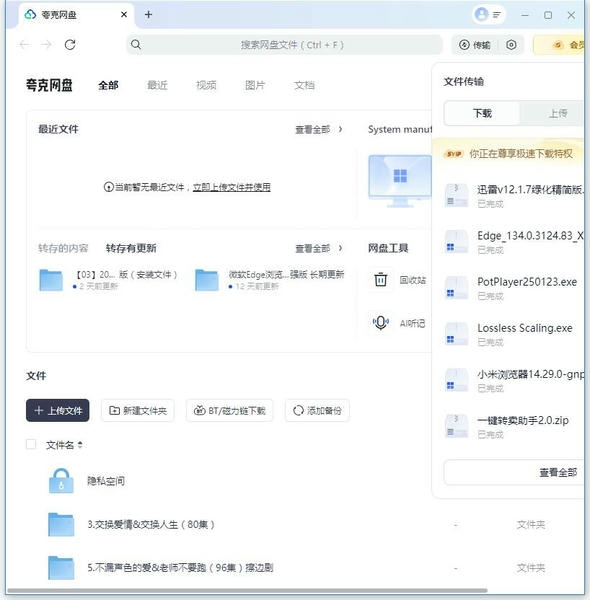
Task: Open folder icon of 3.交换爱情&交换人生
Action: (x=61, y=524)
